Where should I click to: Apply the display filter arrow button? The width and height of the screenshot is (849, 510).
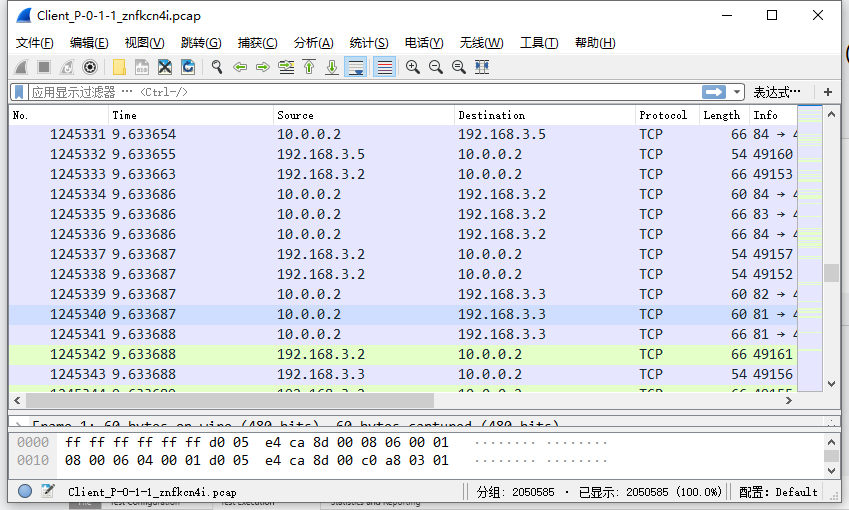(714, 92)
